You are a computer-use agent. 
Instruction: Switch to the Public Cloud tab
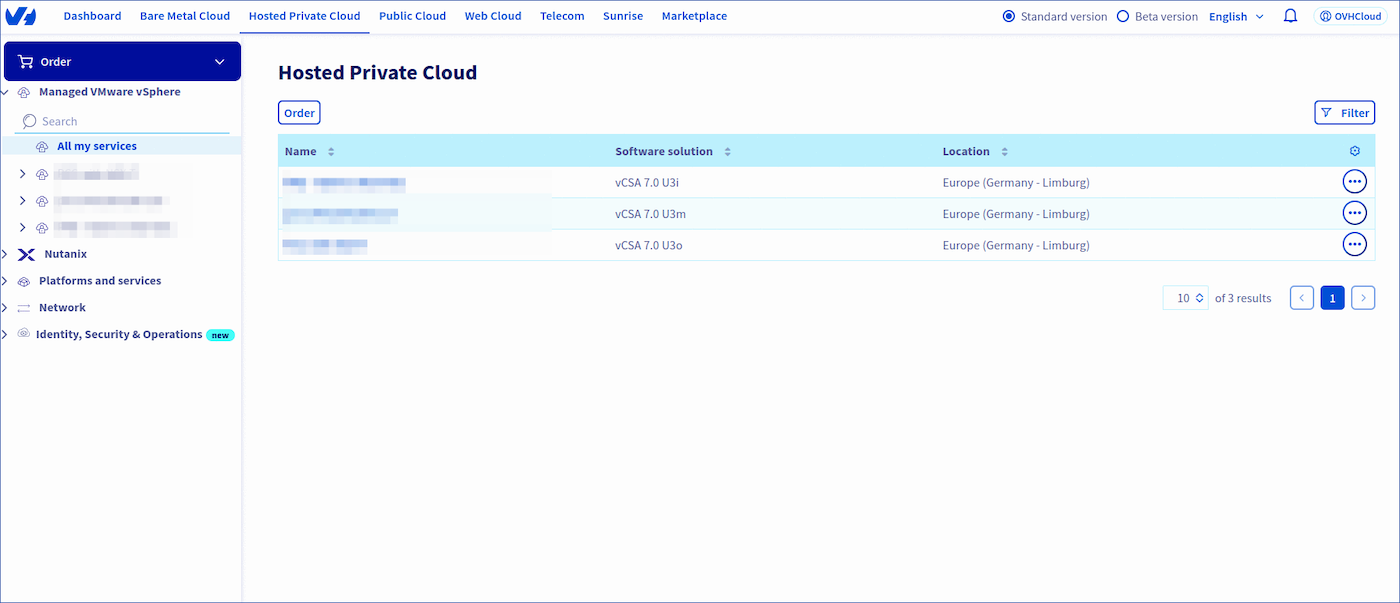(412, 15)
